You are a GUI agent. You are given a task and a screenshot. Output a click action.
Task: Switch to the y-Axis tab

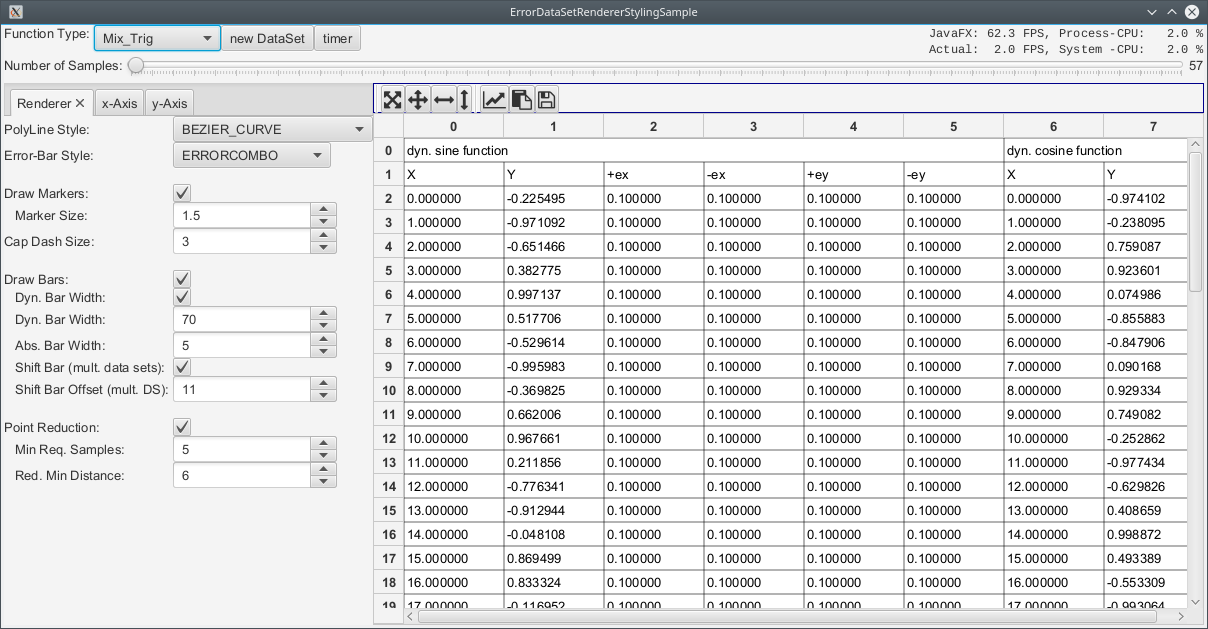(x=169, y=103)
